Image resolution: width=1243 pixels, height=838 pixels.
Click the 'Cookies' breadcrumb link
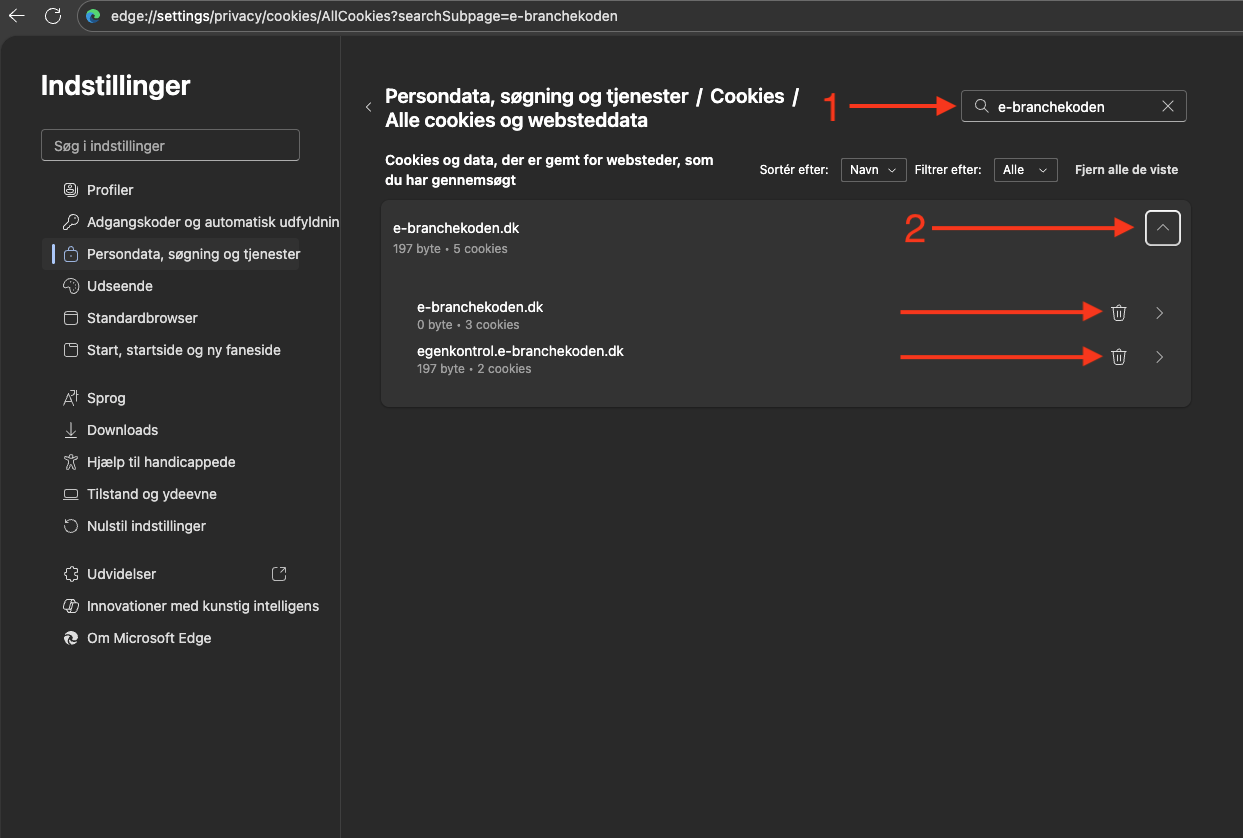click(x=747, y=96)
